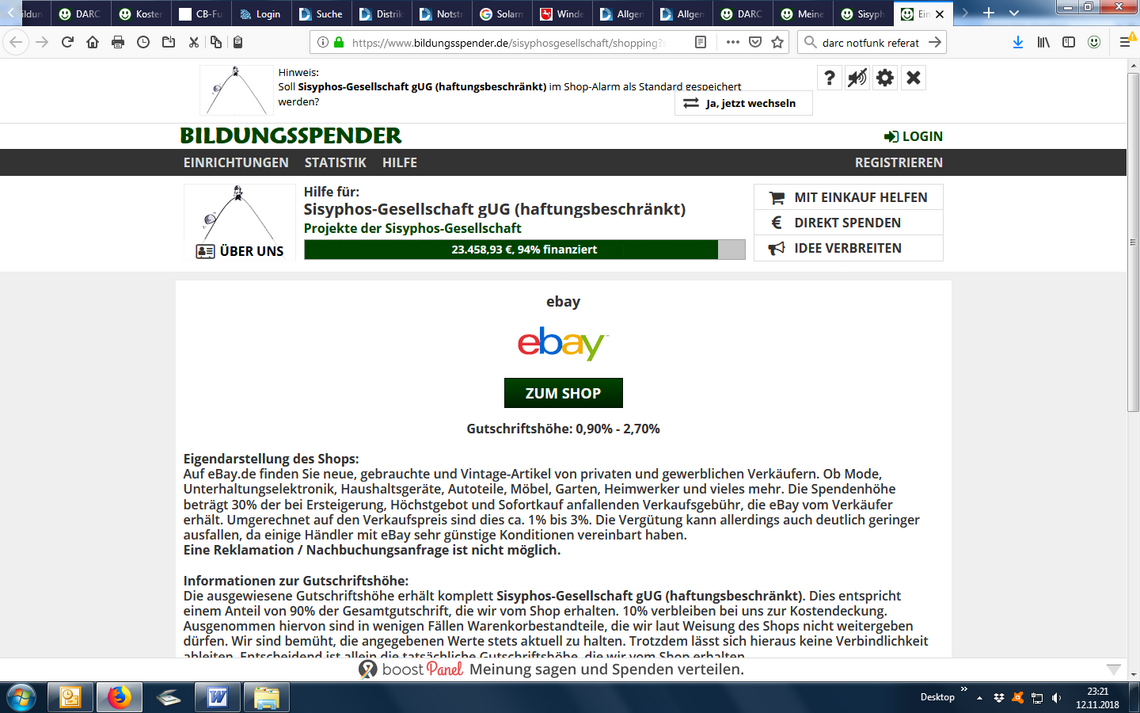
Task: Close the Shop-Alarm notification bar
Action: (913, 78)
